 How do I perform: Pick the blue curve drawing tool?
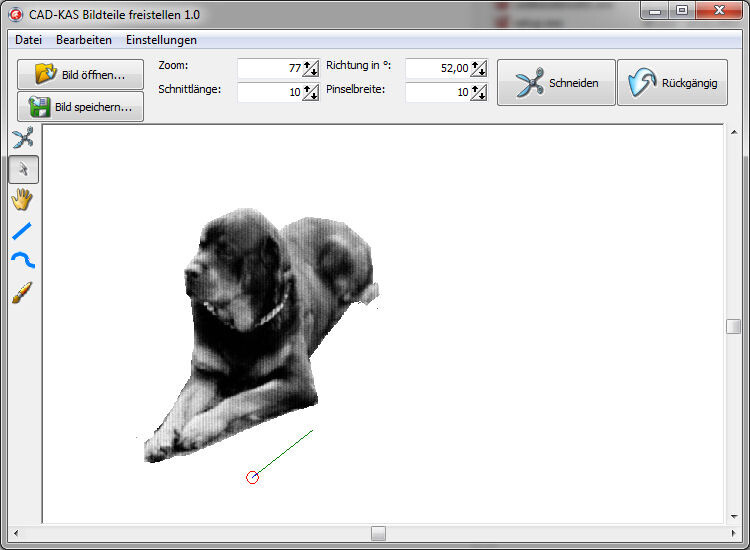pyautogui.click(x=23, y=260)
